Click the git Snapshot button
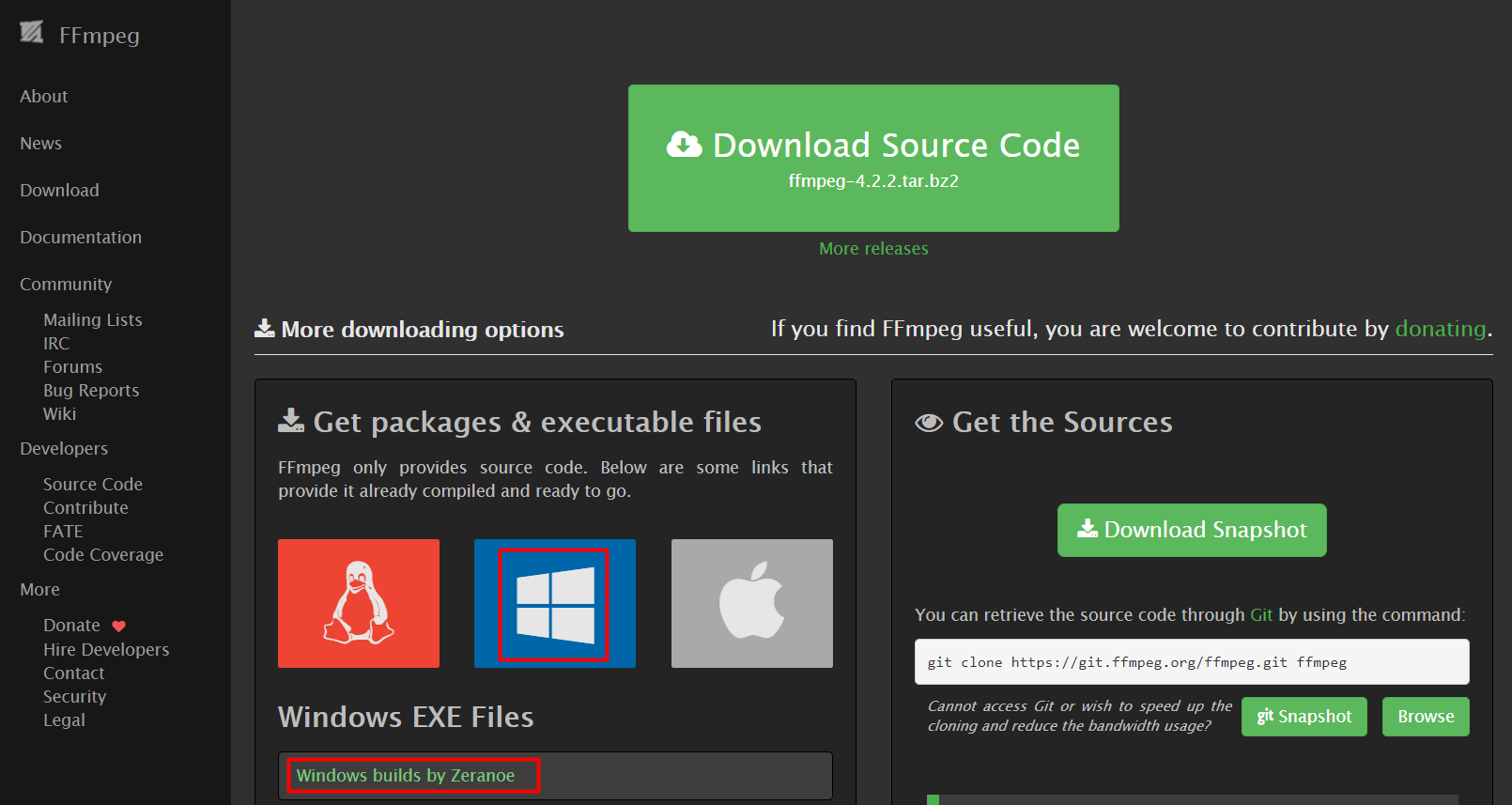The image size is (1512, 805). tap(1304, 717)
